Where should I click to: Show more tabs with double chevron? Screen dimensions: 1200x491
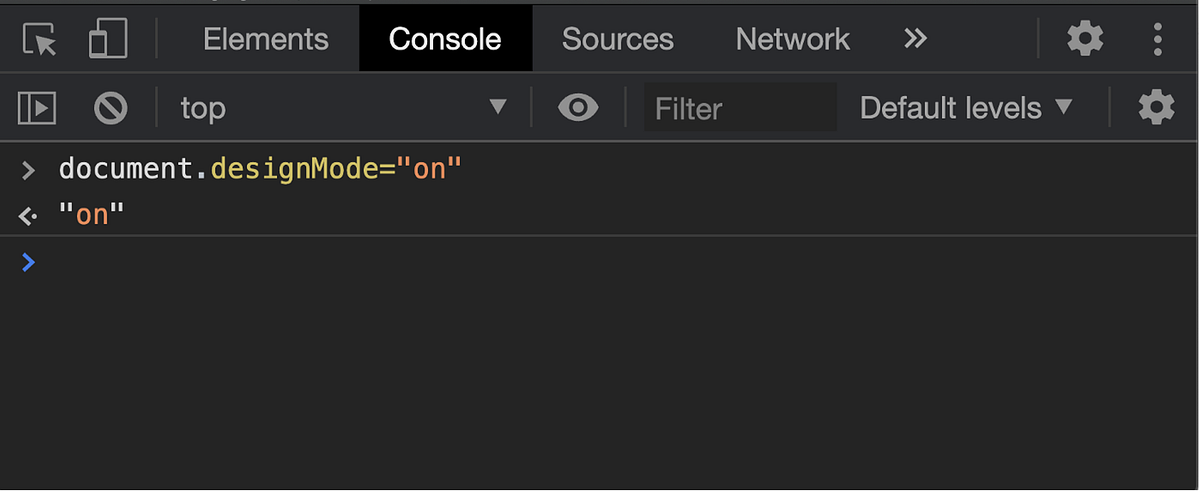(x=915, y=39)
